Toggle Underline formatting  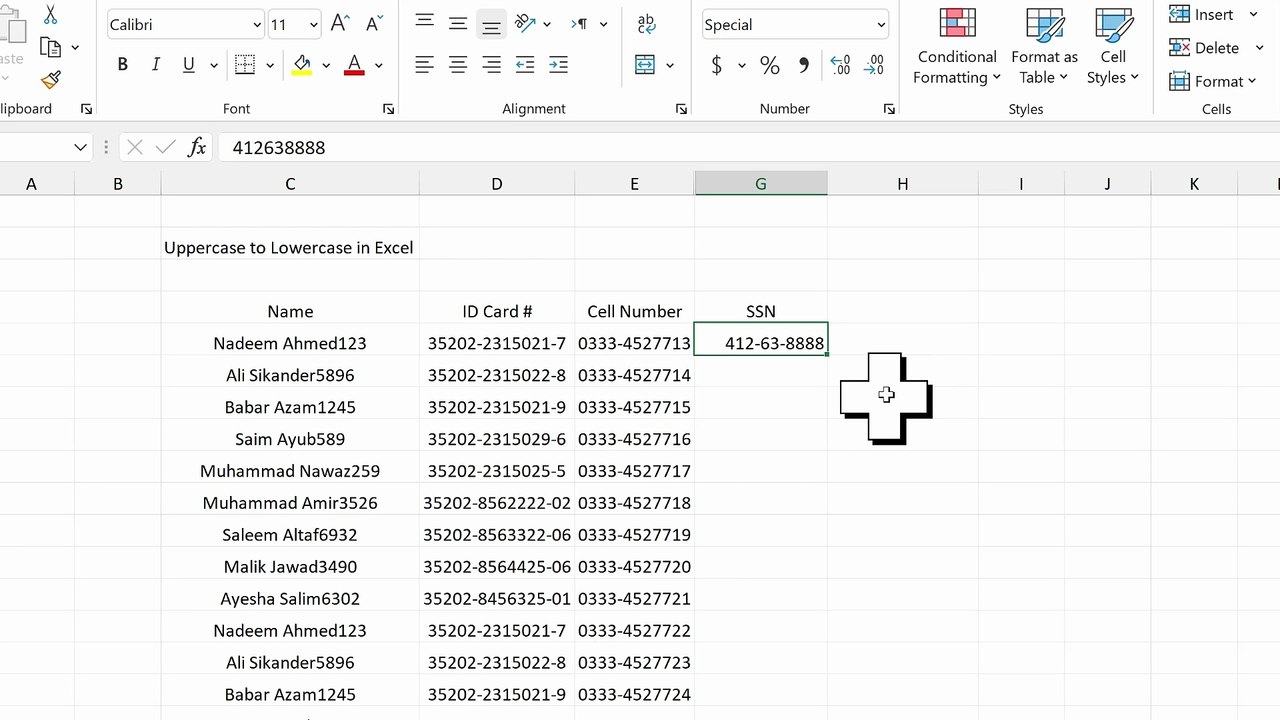pos(188,65)
